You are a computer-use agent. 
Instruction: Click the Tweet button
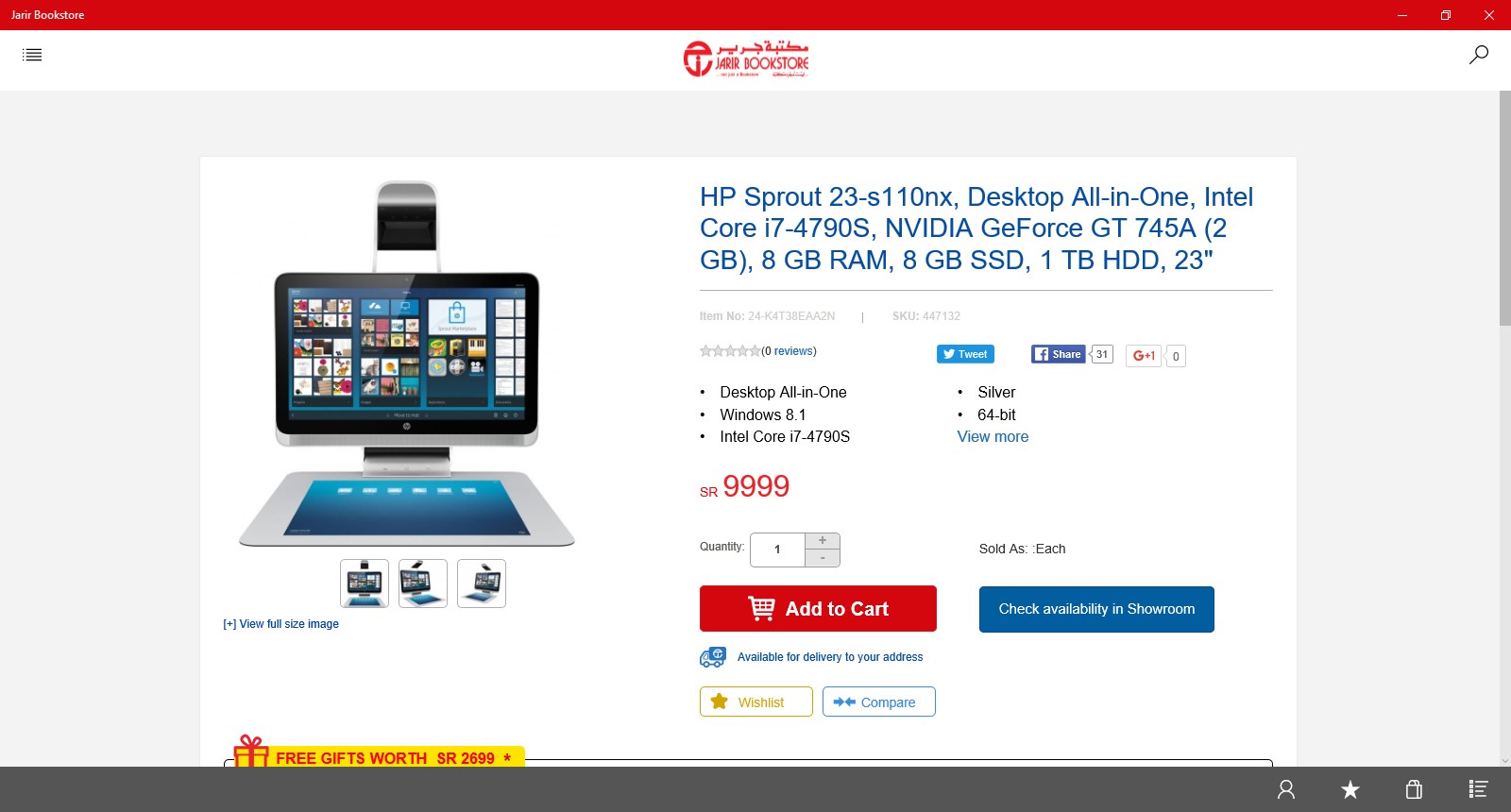click(x=965, y=354)
